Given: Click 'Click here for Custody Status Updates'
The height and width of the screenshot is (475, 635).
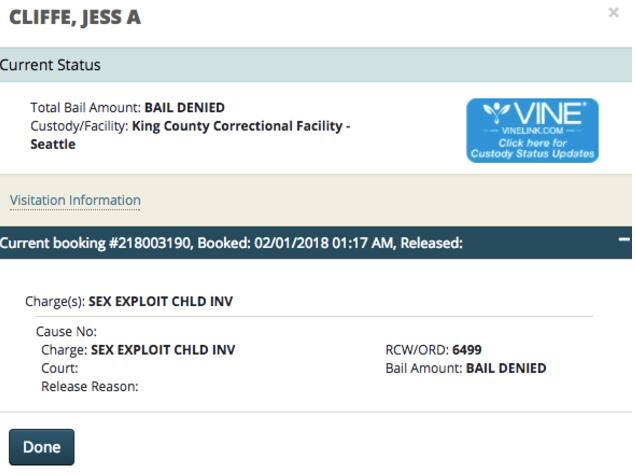Looking at the screenshot, I should [533, 149].
